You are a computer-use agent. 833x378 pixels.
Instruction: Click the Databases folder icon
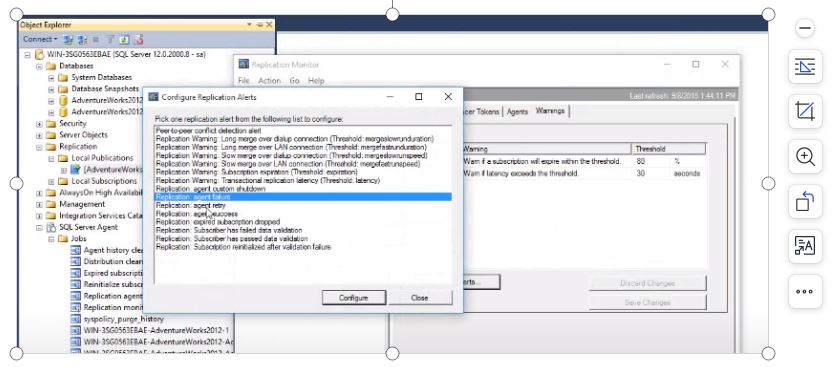(x=51, y=66)
